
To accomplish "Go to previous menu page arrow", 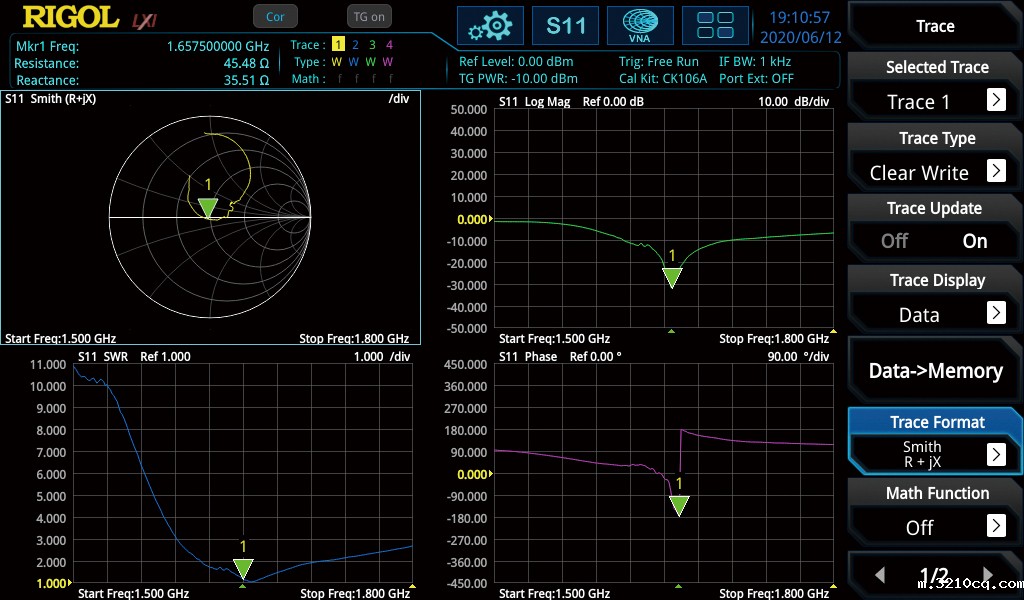I will coord(880,575).
